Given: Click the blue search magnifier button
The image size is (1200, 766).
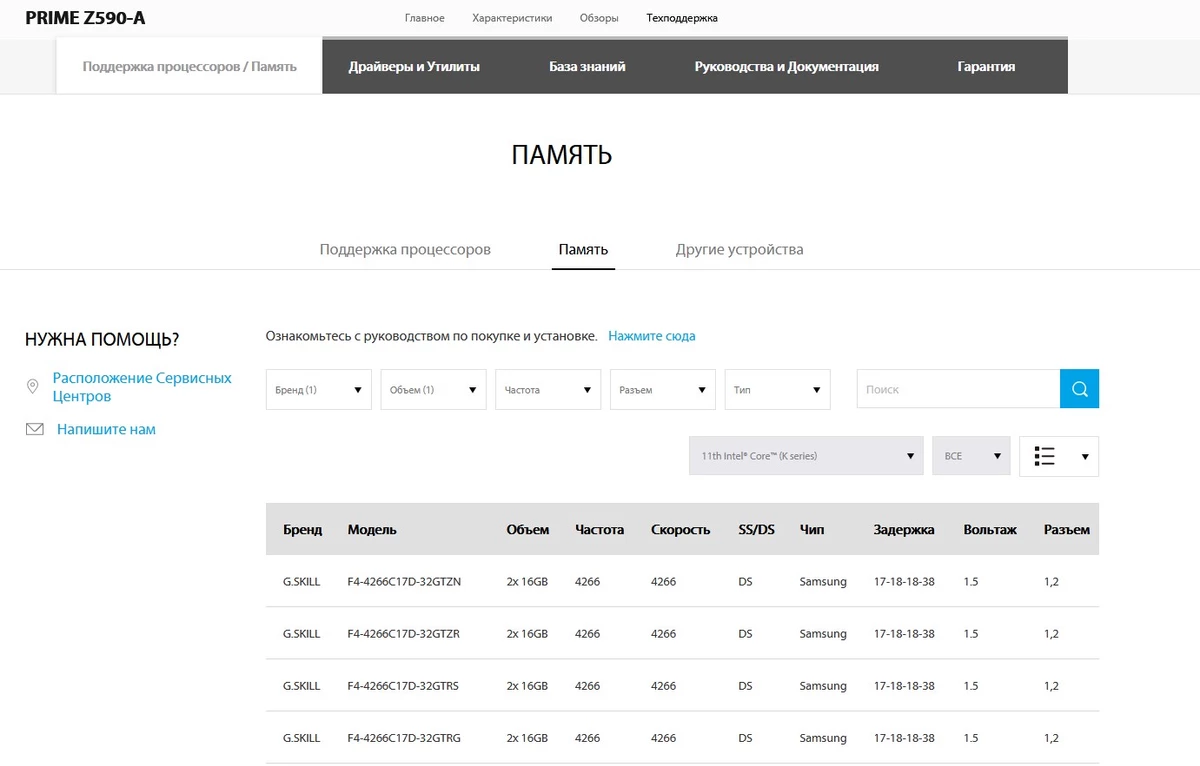Looking at the screenshot, I should point(1079,389).
